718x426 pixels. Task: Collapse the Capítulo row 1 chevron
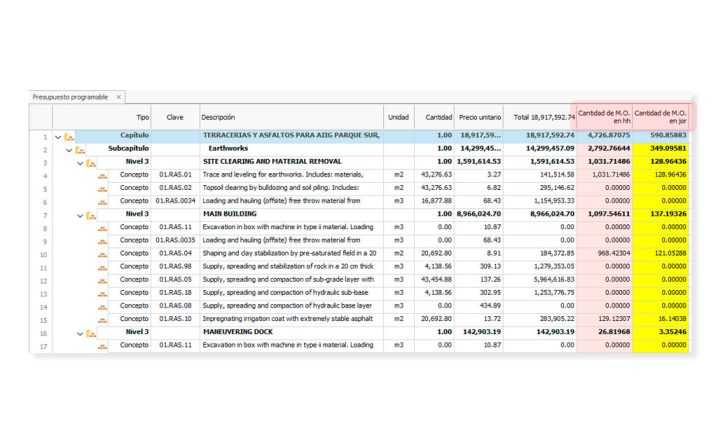(x=58, y=137)
